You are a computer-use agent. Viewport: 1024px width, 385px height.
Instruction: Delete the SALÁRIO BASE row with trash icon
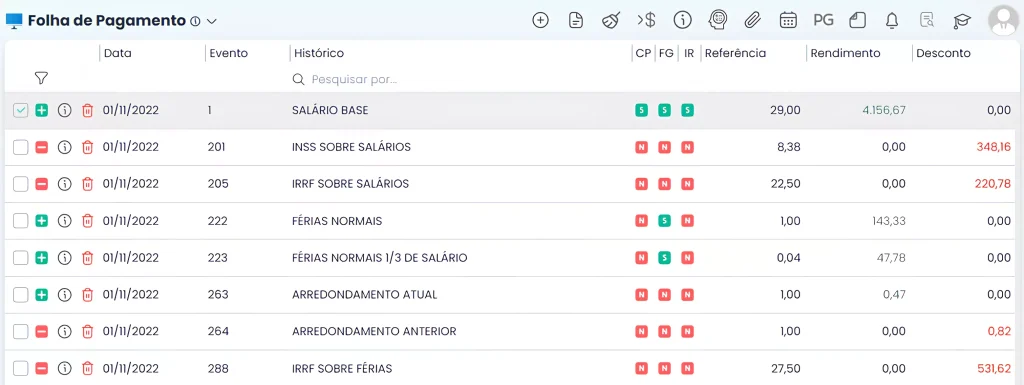[x=87, y=111]
